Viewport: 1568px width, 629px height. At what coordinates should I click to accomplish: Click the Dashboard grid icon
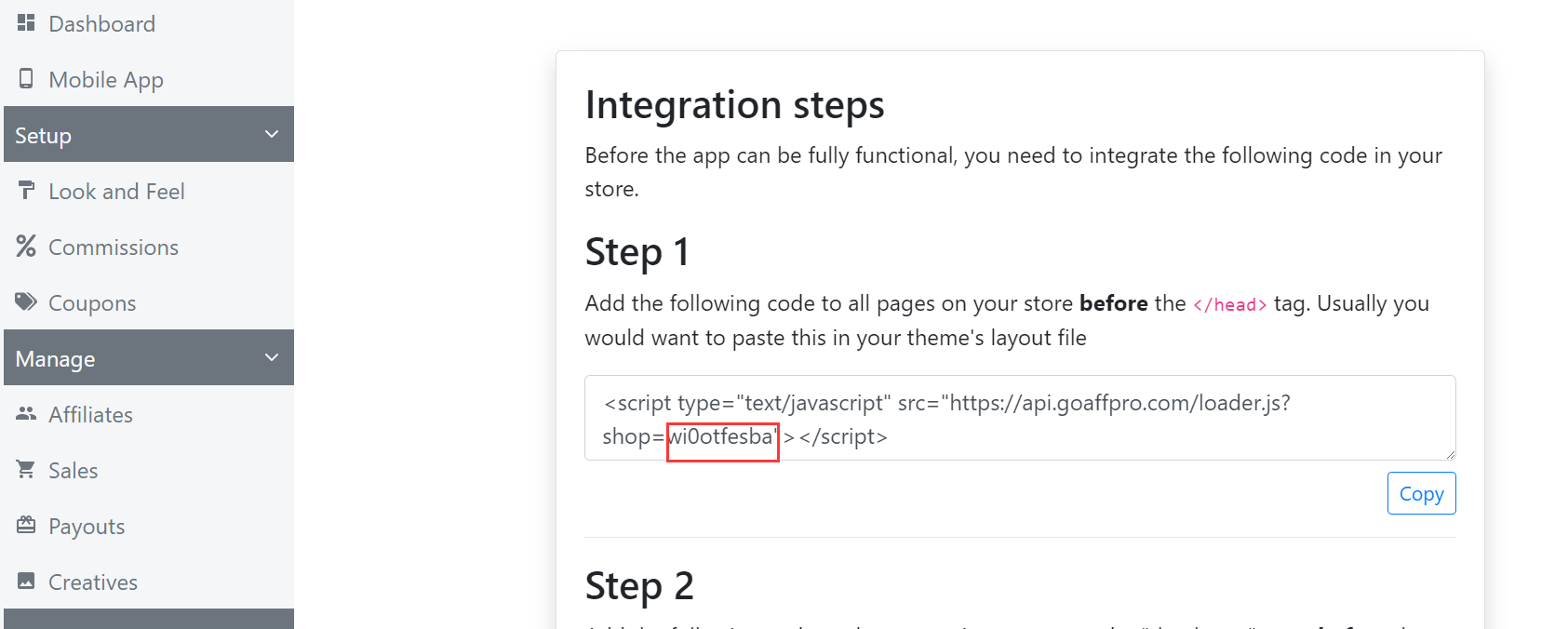pos(26,22)
